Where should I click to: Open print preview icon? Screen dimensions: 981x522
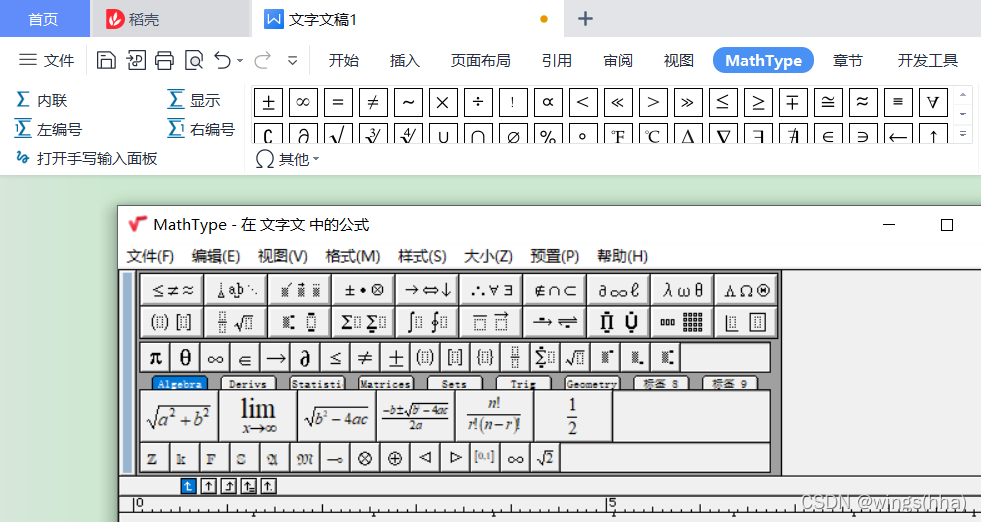click(x=194, y=60)
